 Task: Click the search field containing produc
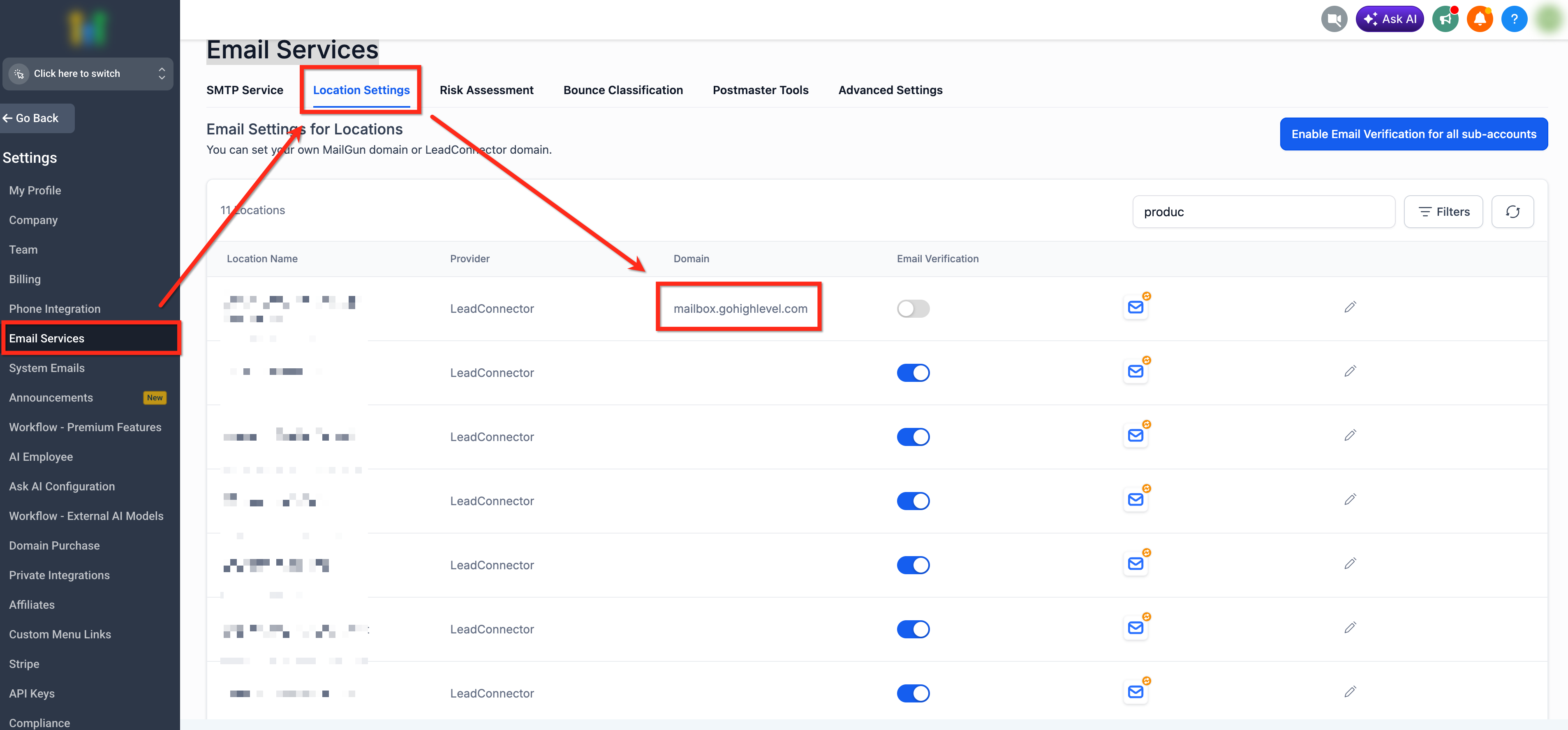(1264, 212)
